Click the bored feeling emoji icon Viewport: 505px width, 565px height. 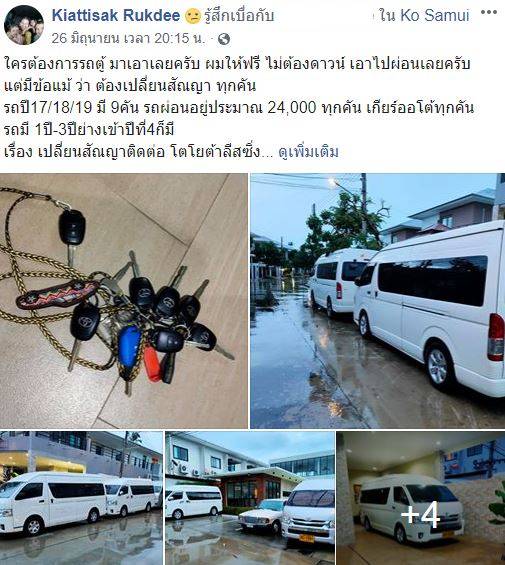(193, 16)
